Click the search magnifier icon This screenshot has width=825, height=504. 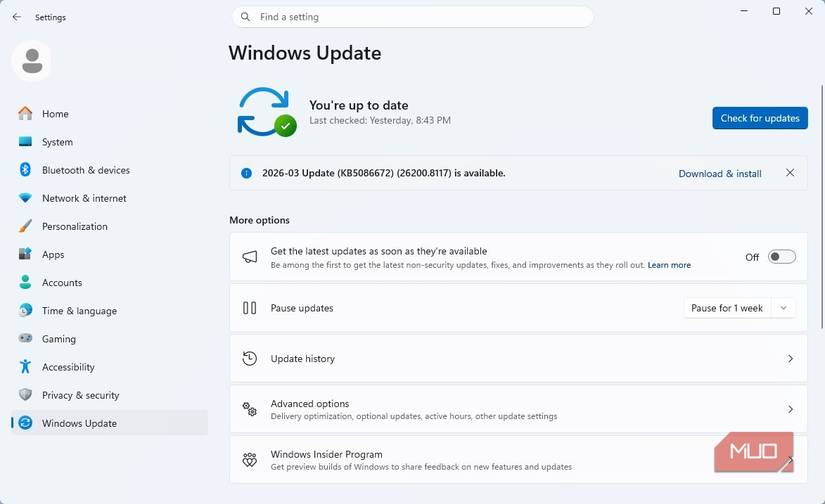coord(245,17)
